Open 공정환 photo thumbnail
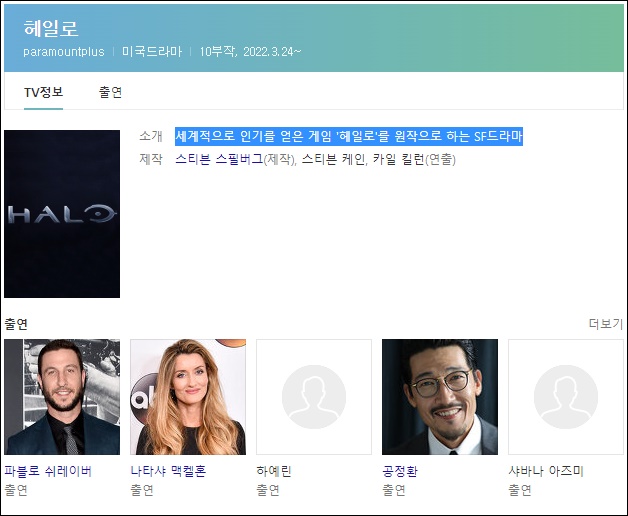 [440, 397]
